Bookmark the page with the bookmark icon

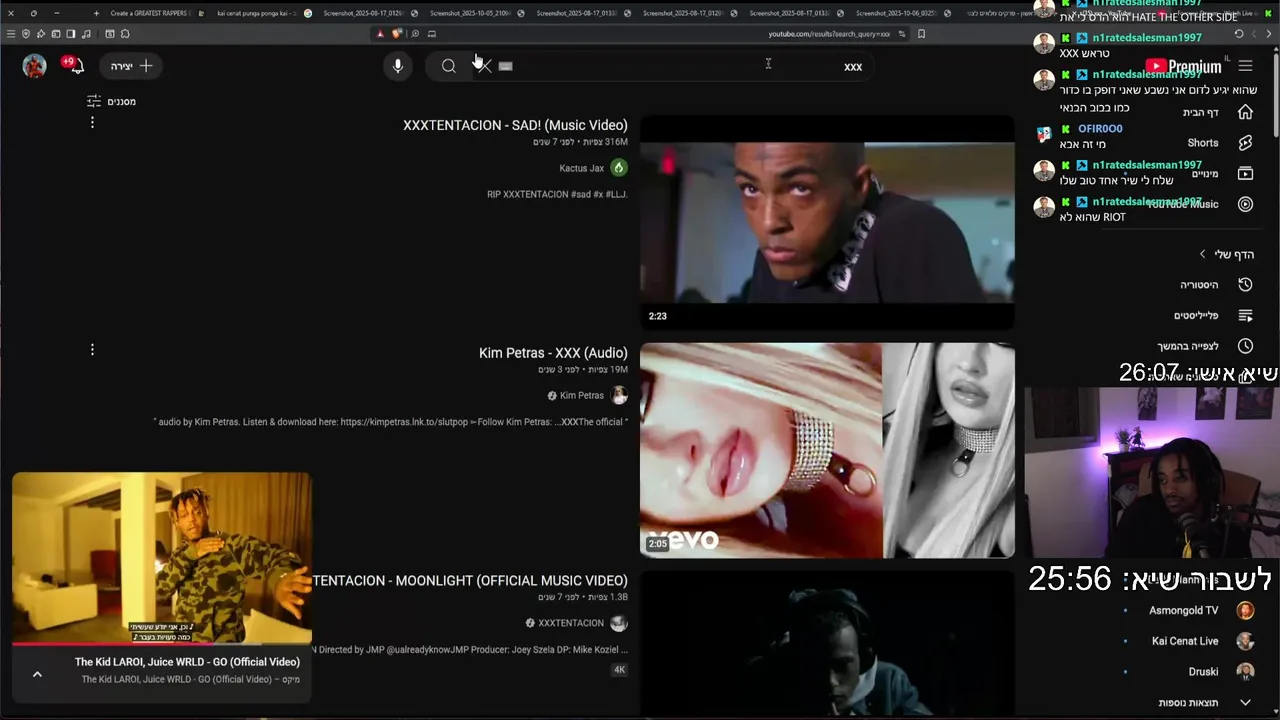(x=921, y=34)
